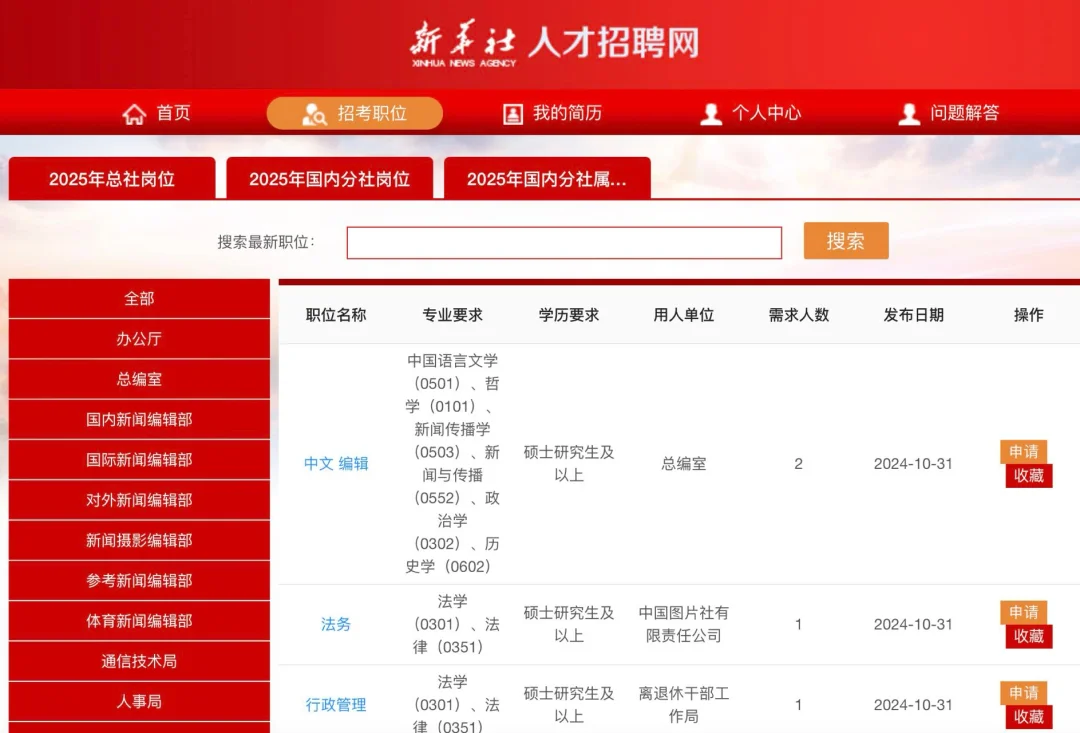Click the home icon beside 首页
Viewport: 1080px width, 733px height.
(134, 114)
